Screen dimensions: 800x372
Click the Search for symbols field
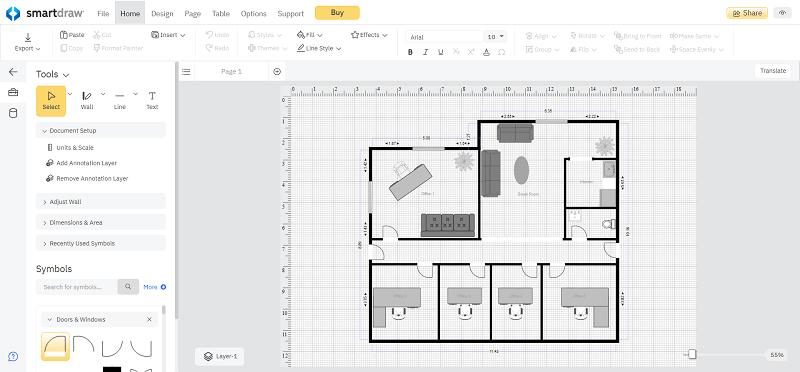tap(77, 287)
